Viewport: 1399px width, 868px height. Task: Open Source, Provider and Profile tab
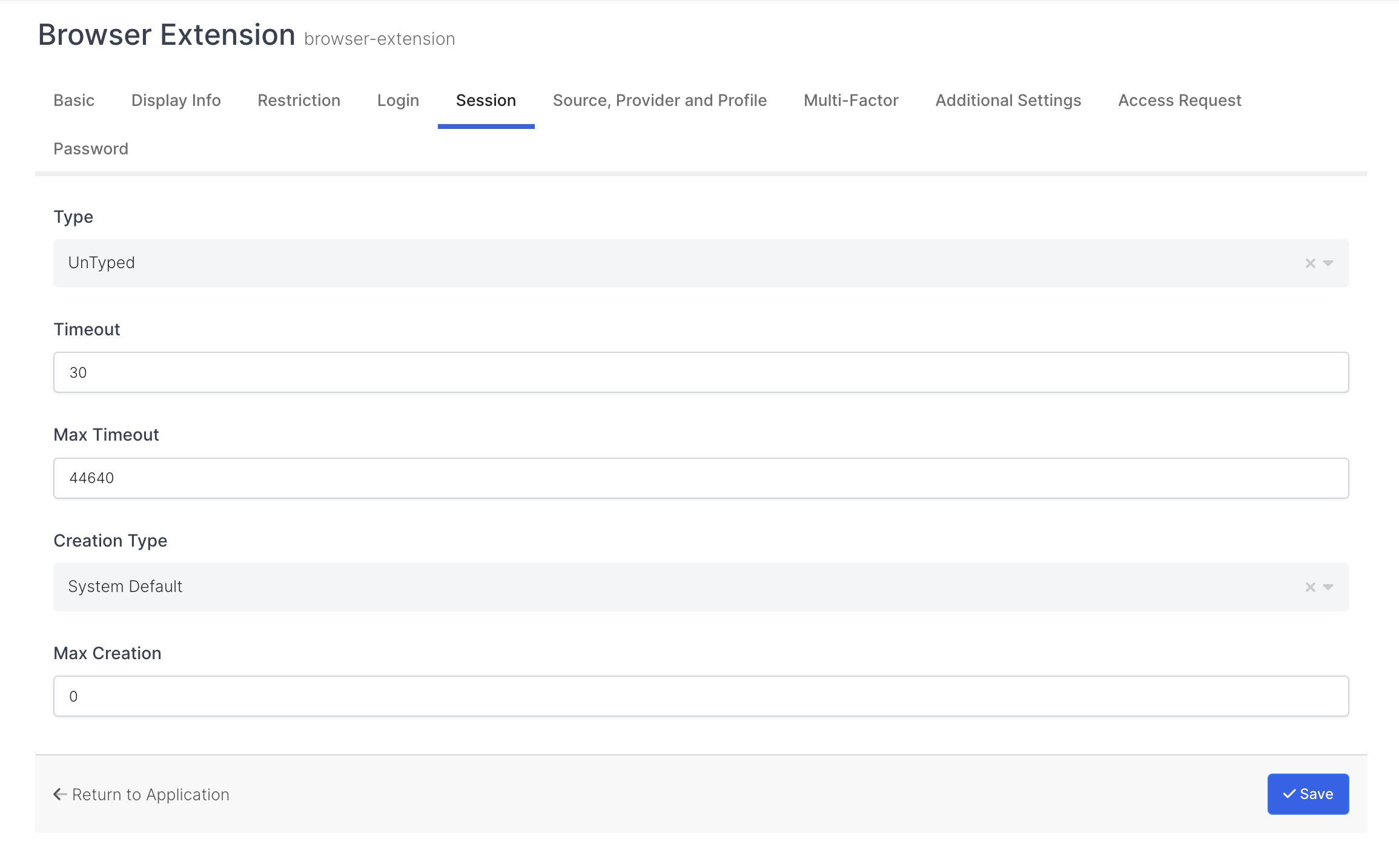[660, 100]
